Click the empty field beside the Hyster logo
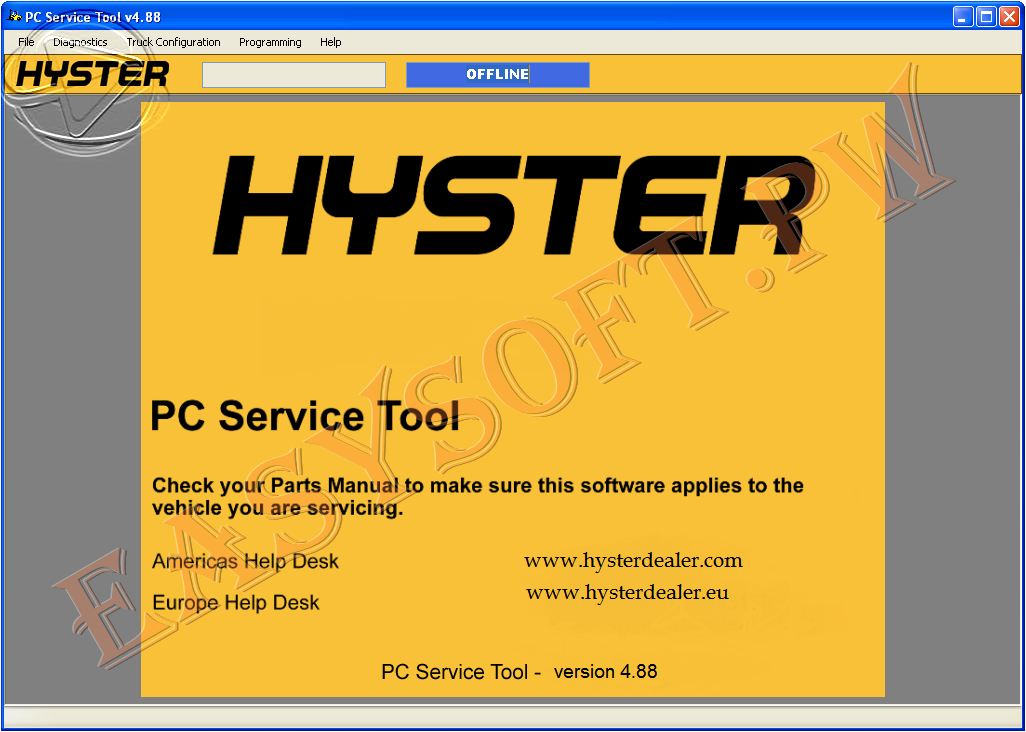Screen dimensions: 1026x732 click(x=294, y=75)
